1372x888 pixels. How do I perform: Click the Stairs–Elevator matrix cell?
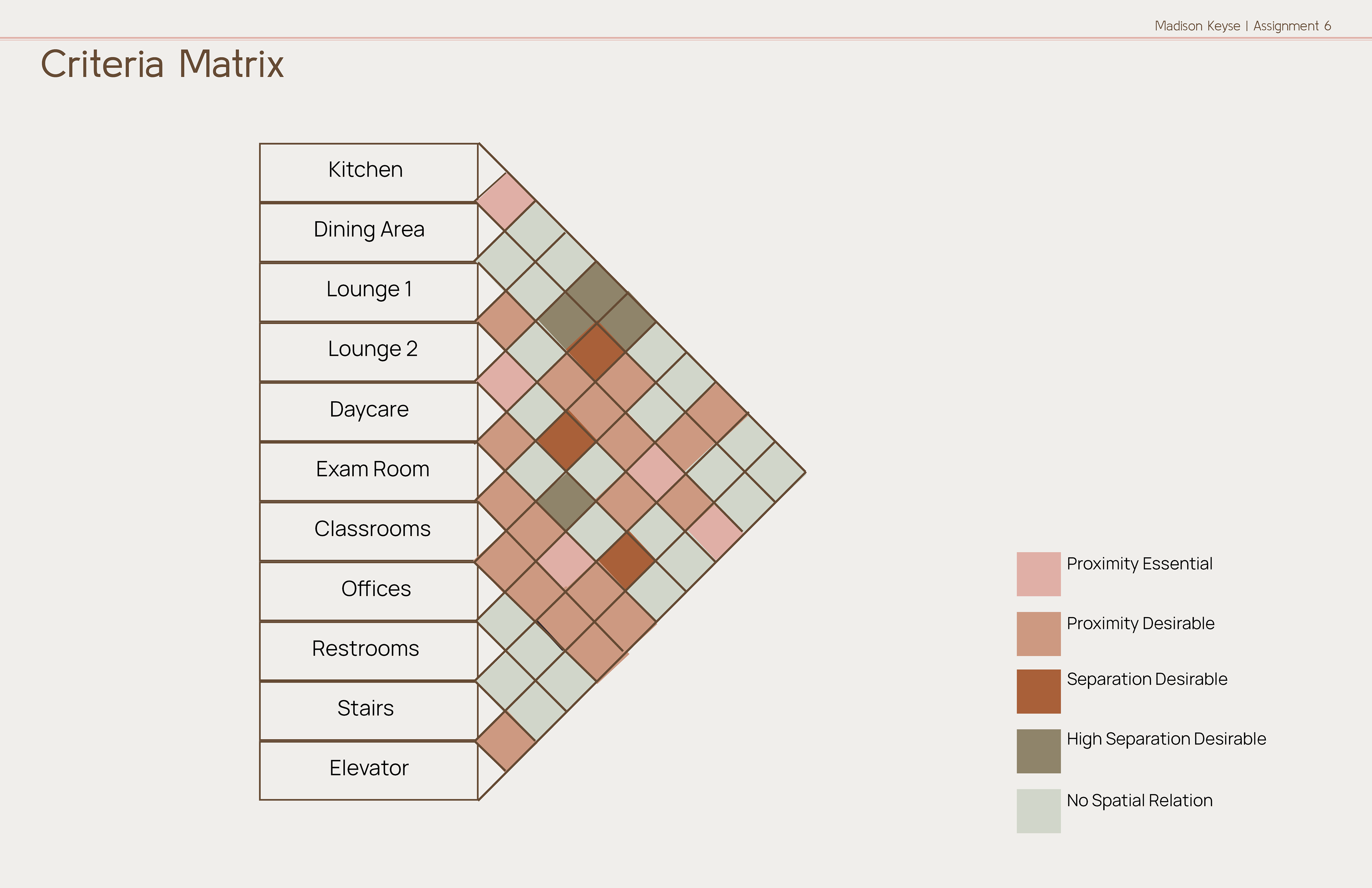(x=506, y=741)
